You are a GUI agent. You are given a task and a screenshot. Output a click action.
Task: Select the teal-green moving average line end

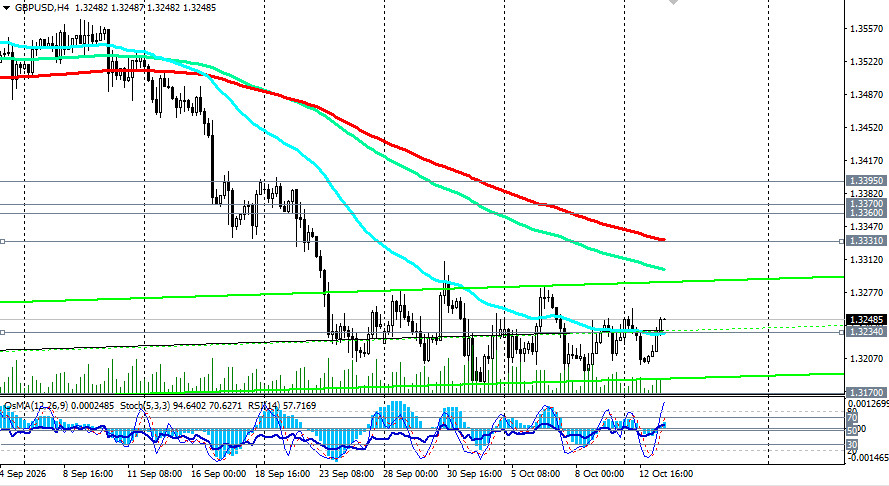click(662, 269)
